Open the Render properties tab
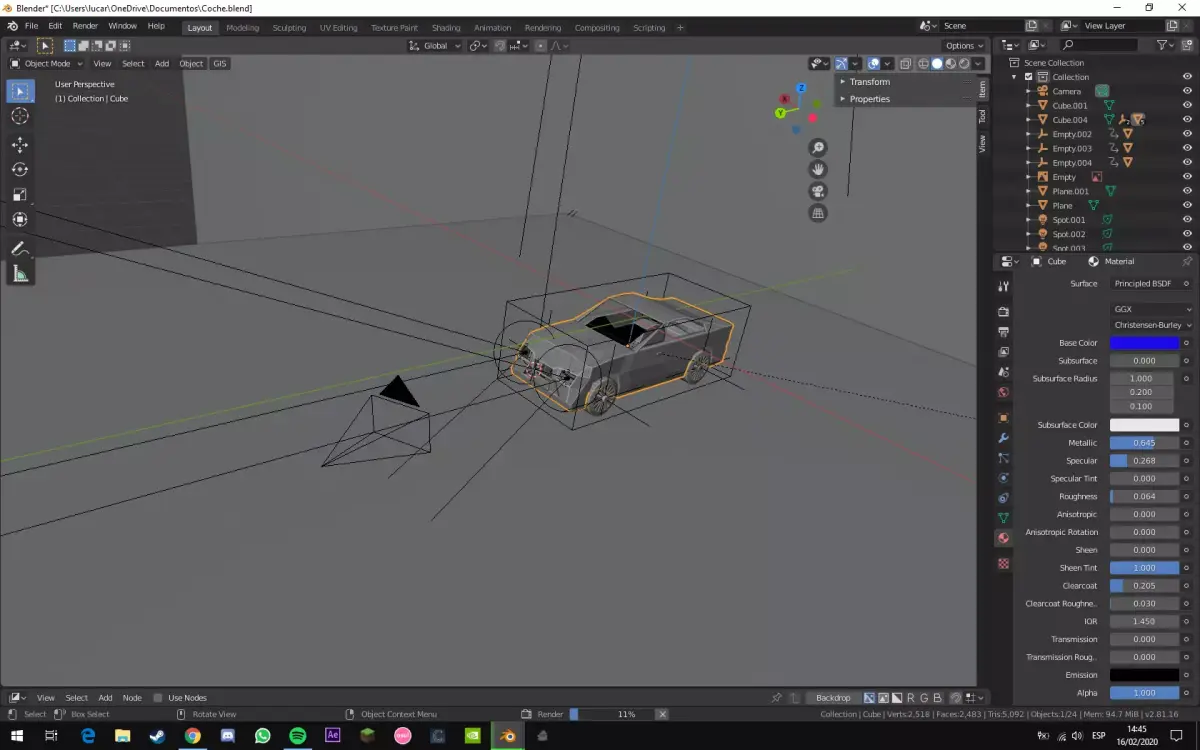Viewport: 1200px width, 750px height. pos(1004,311)
